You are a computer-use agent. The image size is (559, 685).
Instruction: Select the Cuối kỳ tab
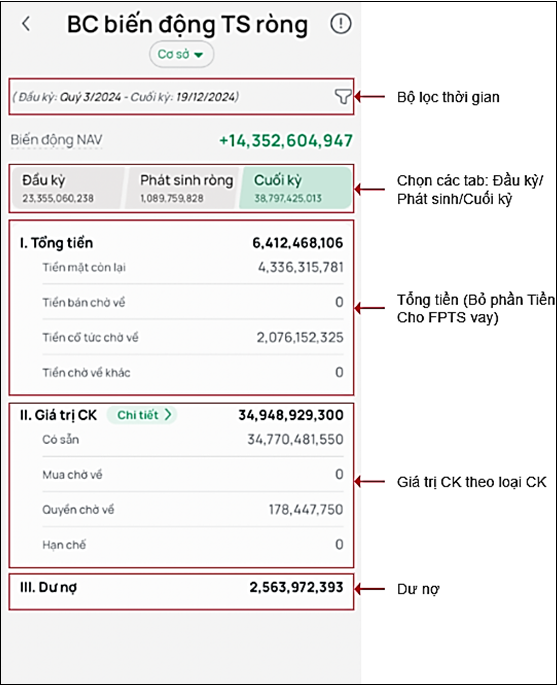click(x=295, y=188)
